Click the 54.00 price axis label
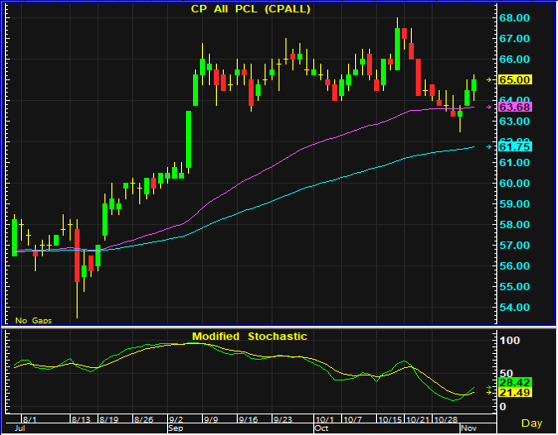Screen dimensions: 558x435 pyautogui.click(x=514, y=307)
